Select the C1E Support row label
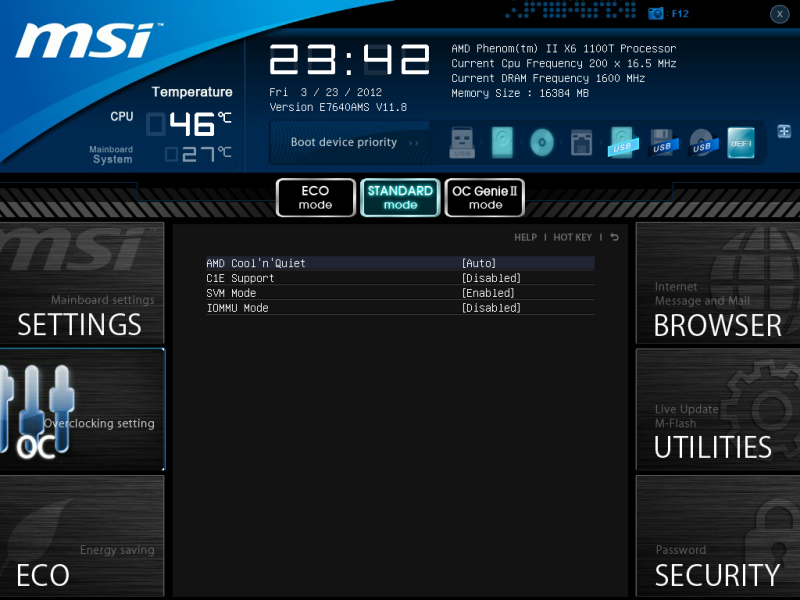The image size is (800, 600). pos(240,278)
